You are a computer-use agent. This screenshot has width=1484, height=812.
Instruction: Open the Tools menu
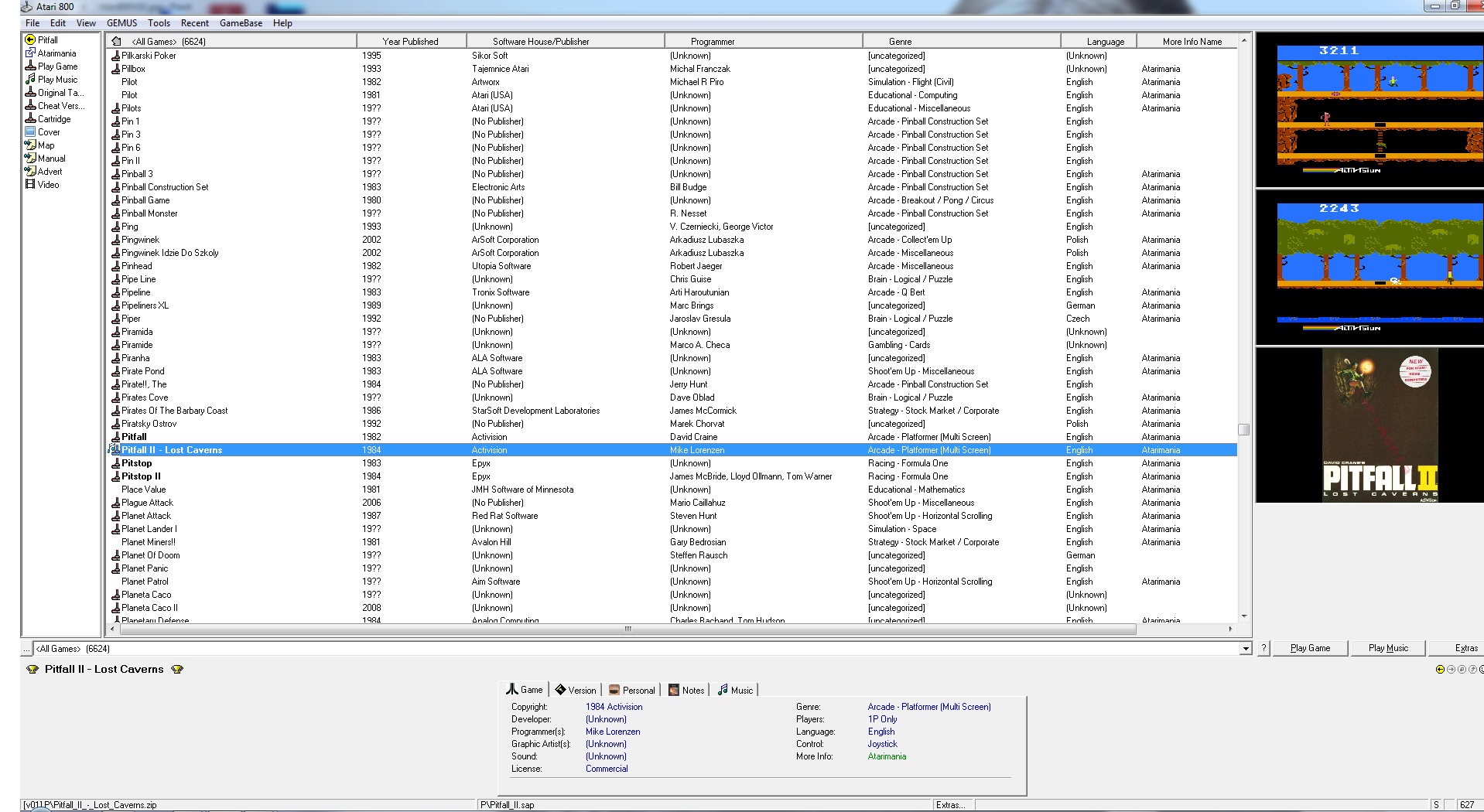pyautogui.click(x=159, y=23)
